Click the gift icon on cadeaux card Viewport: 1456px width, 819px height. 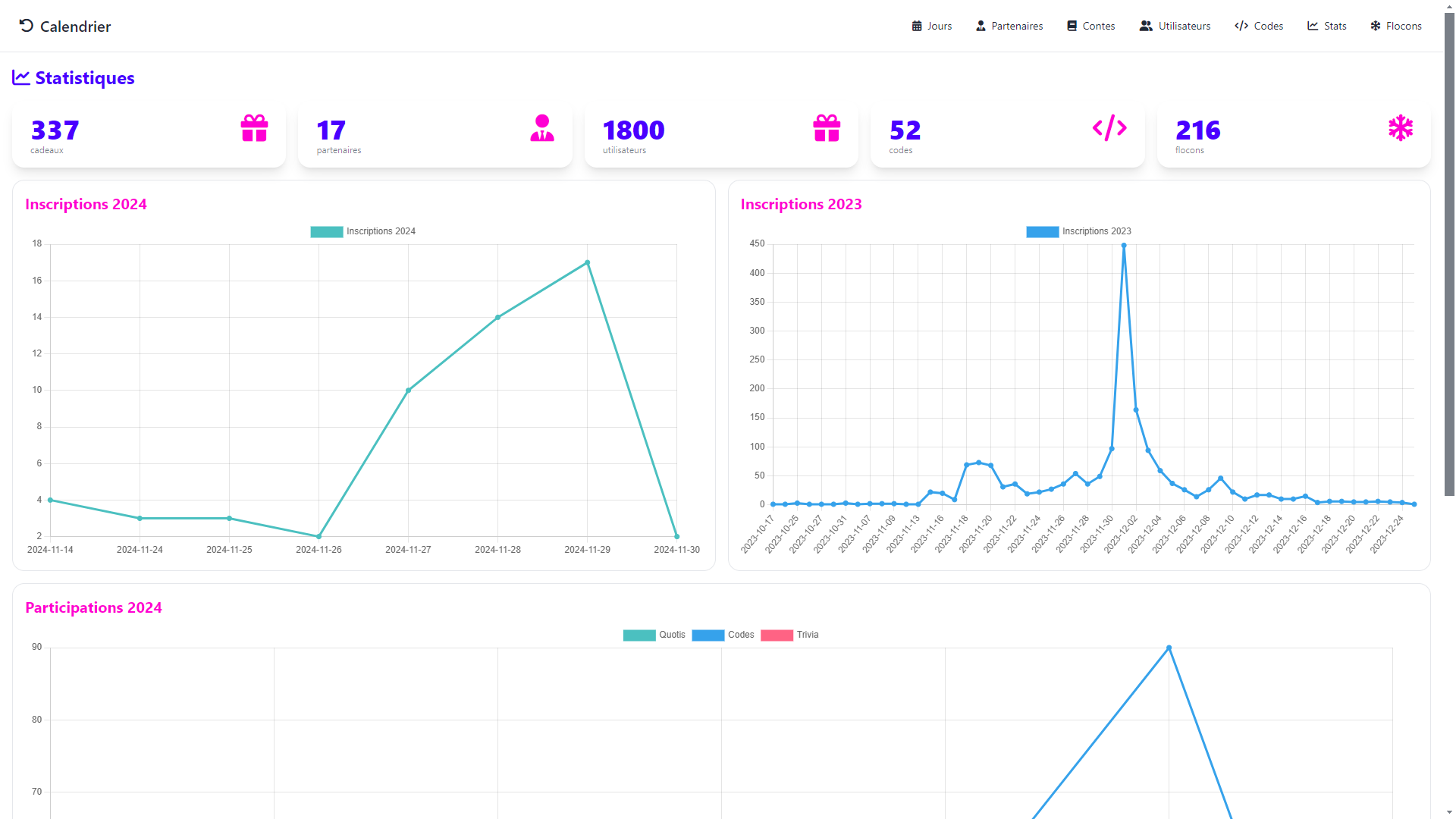255,128
